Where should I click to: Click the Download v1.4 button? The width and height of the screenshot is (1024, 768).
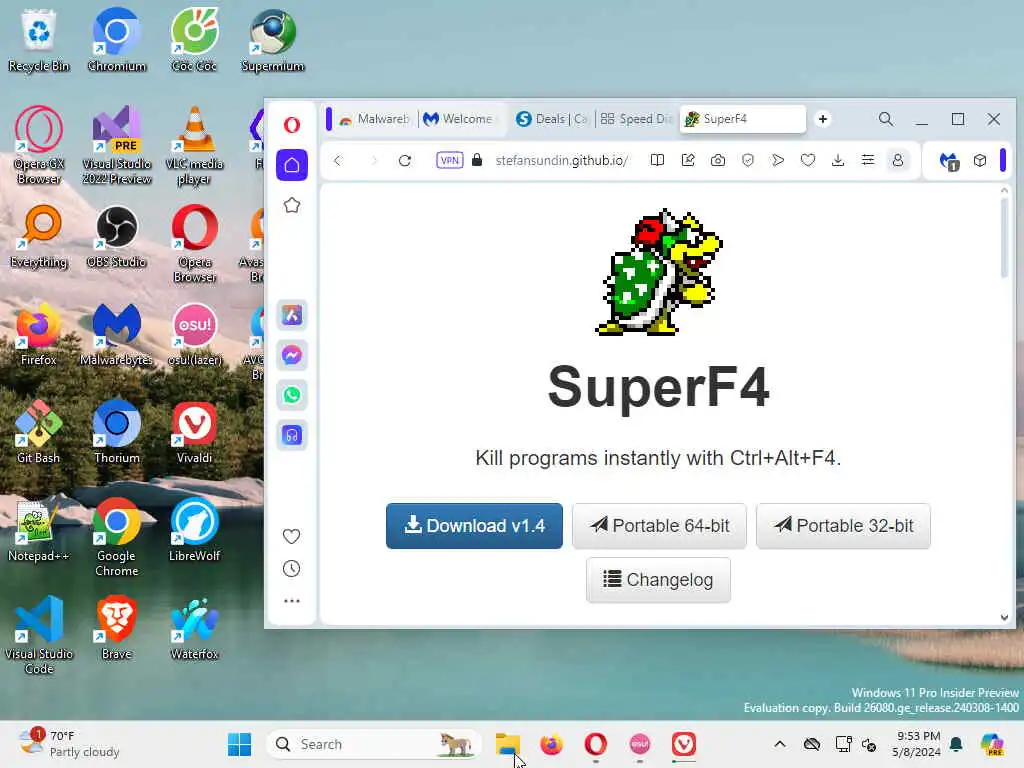point(474,526)
